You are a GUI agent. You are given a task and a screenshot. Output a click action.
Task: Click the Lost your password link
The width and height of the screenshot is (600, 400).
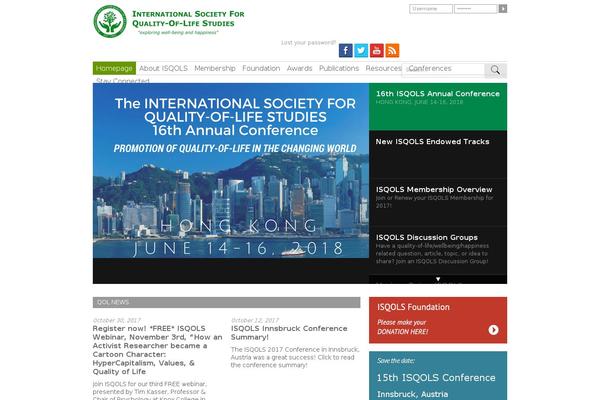click(308, 42)
